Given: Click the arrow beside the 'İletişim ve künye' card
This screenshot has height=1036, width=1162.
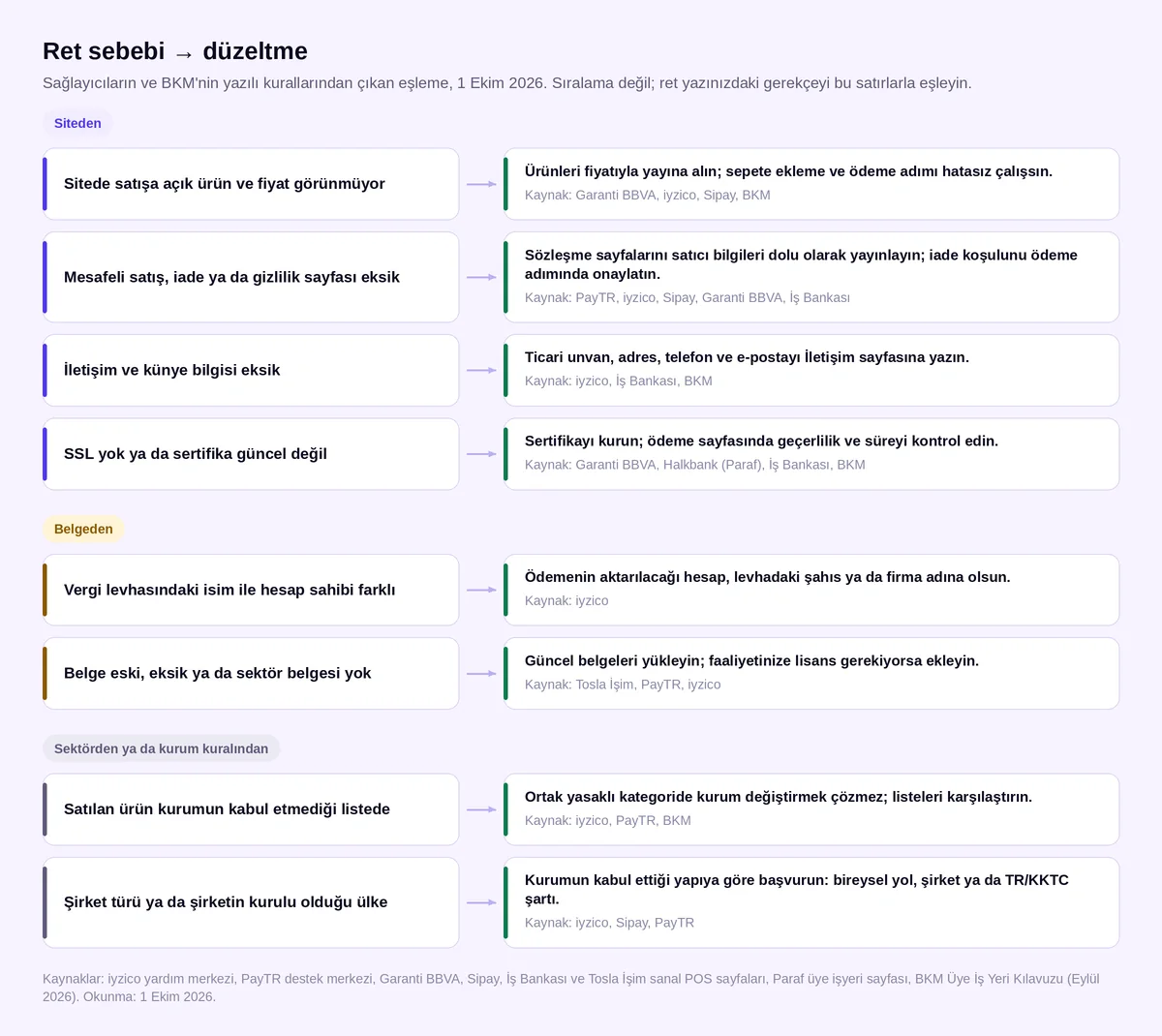Looking at the screenshot, I should tap(481, 371).
